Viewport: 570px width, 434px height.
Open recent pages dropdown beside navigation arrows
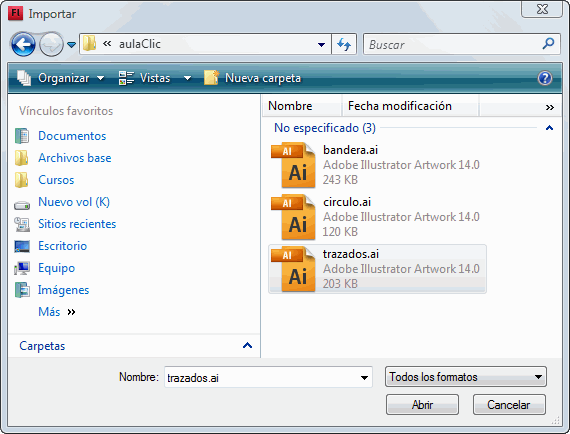(72, 45)
